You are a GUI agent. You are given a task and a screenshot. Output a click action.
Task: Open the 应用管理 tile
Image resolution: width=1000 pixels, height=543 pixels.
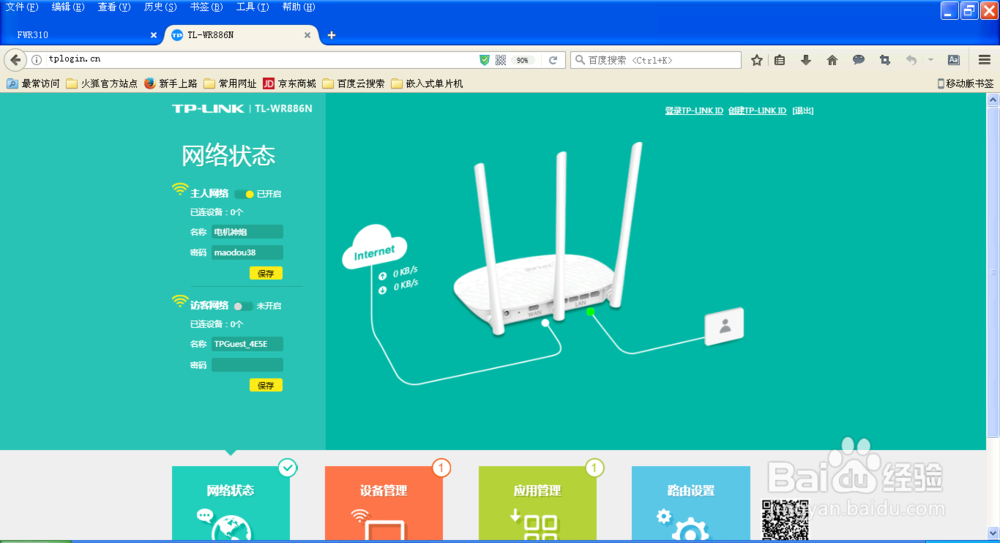click(538, 503)
